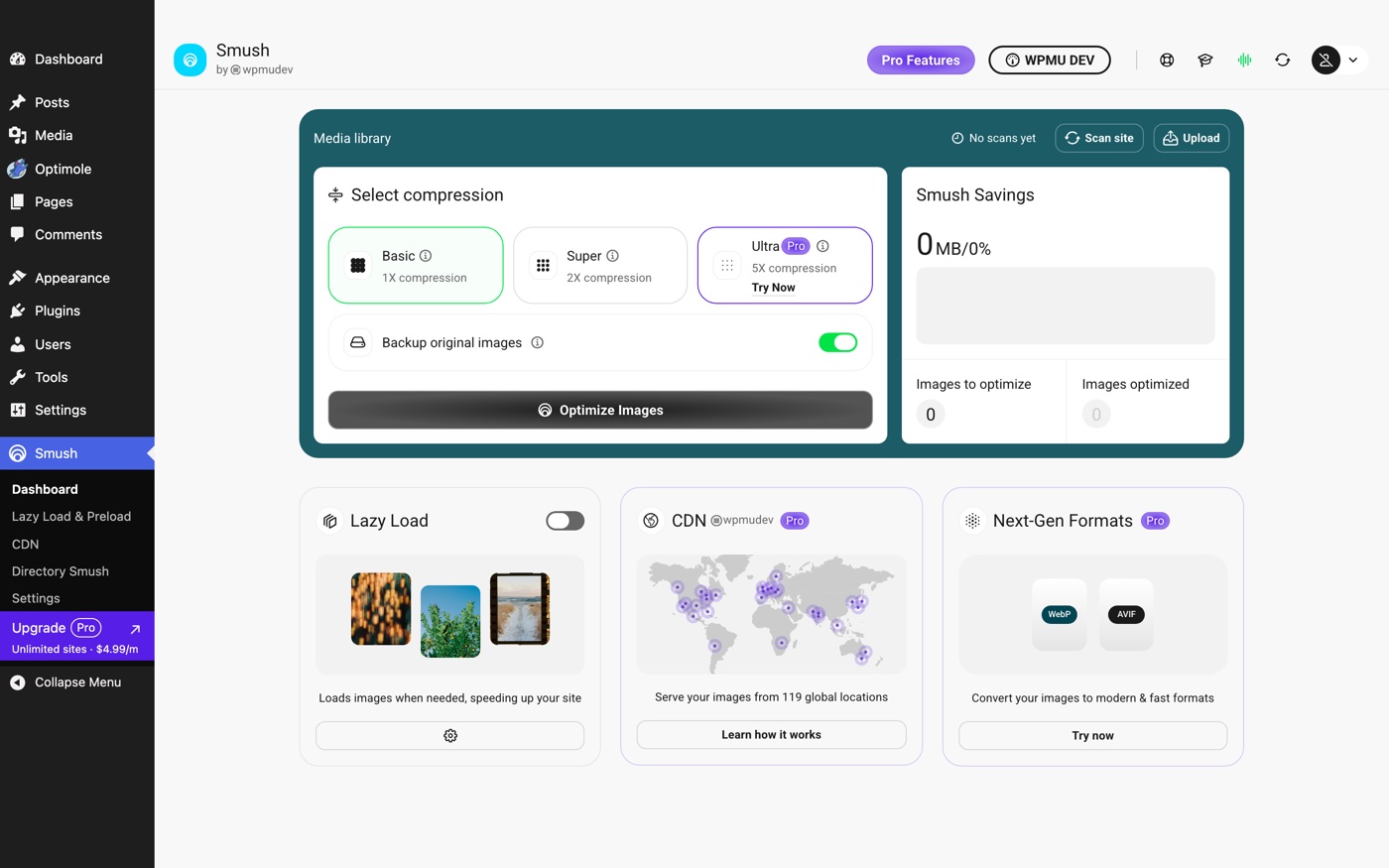The height and width of the screenshot is (868, 1389).
Task: Click the Next-Gen Formats card icon
Action: click(973, 521)
